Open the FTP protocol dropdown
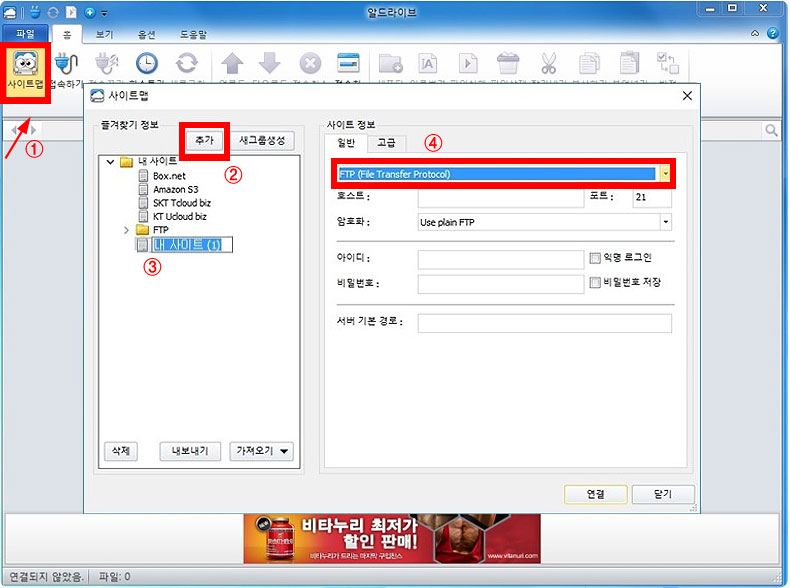The image size is (790, 588). click(x=665, y=174)
